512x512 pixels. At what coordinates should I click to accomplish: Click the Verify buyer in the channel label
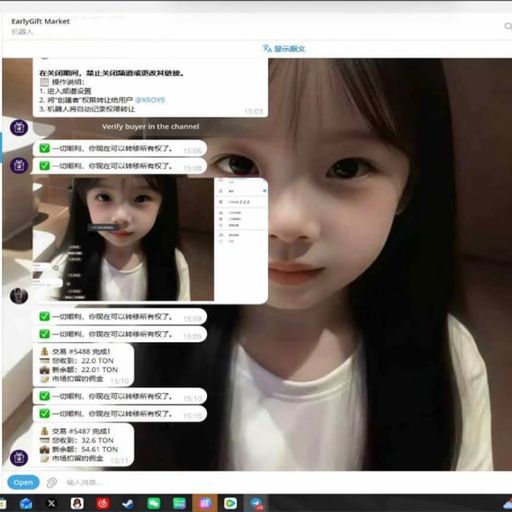point(151,126)
